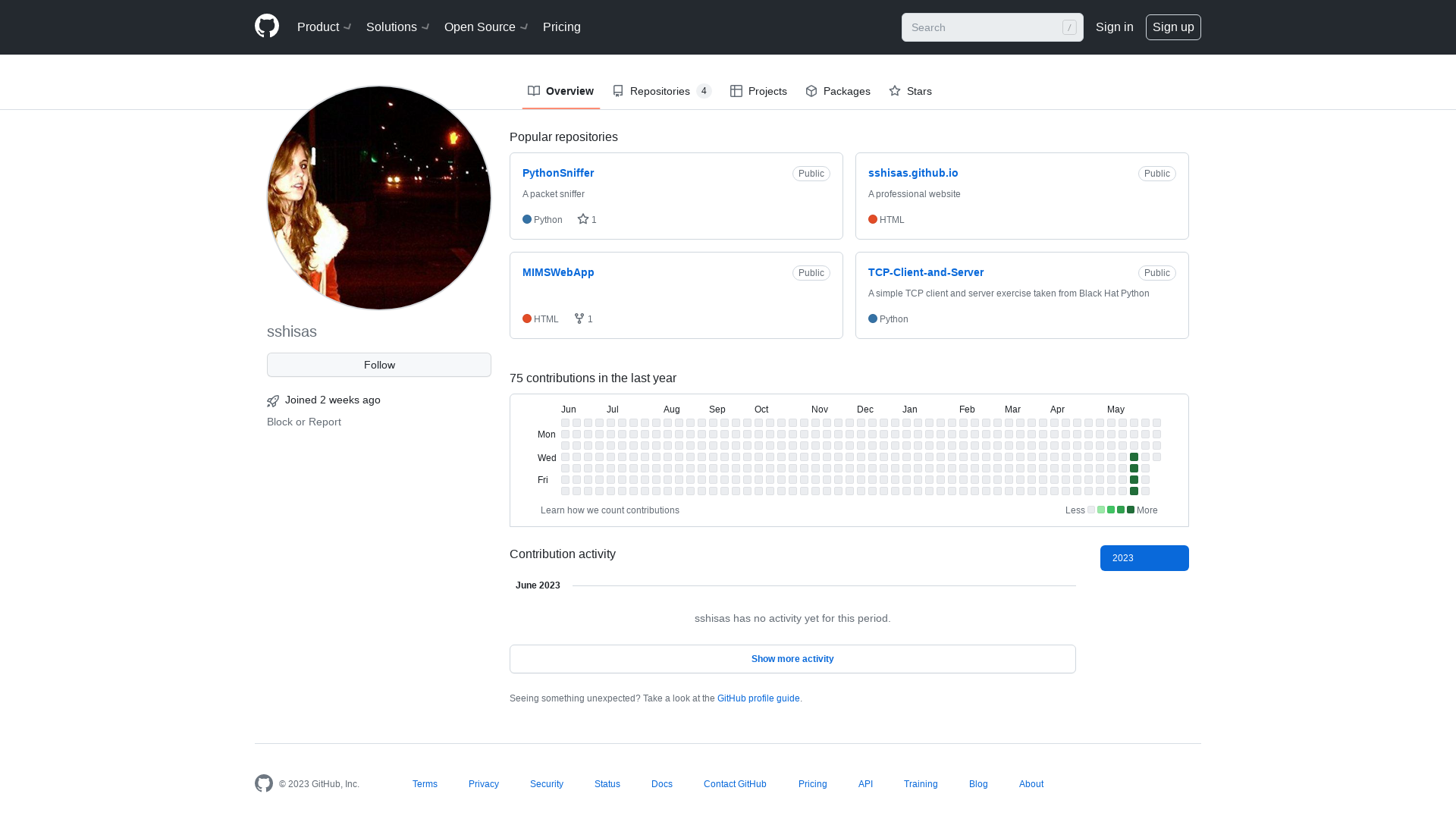Viewport: 1456px width, 819px height.
Task: Click the Follow button
Action: pyautogui.click(x=379, y=364)
